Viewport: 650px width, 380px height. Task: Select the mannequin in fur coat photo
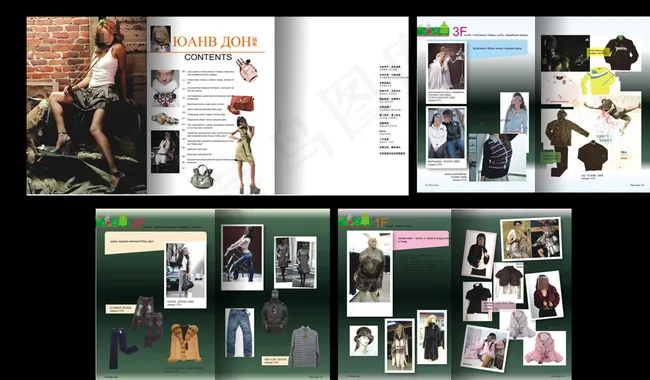[370, 274]
